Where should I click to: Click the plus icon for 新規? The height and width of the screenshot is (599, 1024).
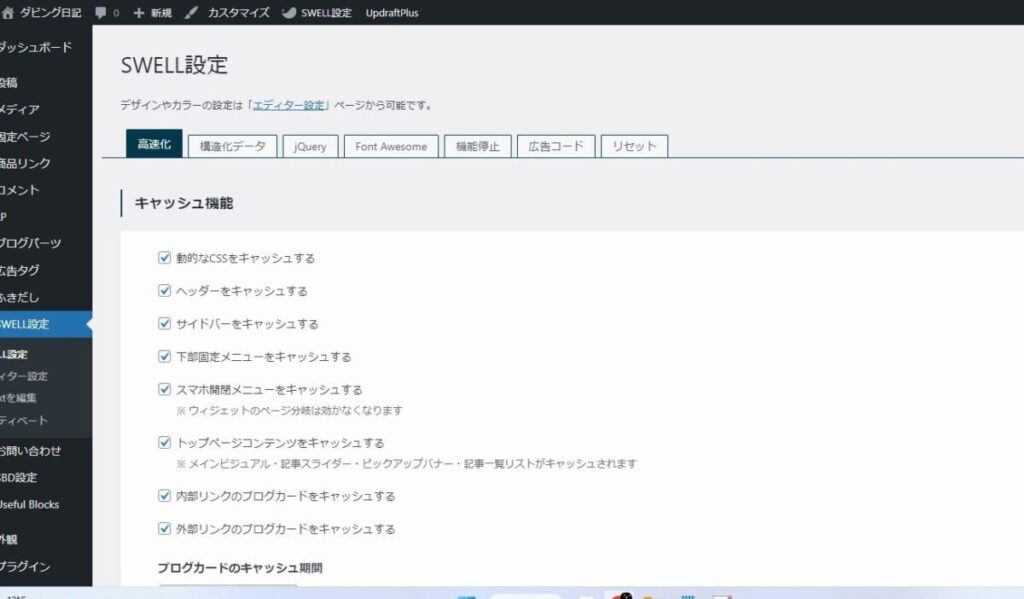(x=138, y=12)
